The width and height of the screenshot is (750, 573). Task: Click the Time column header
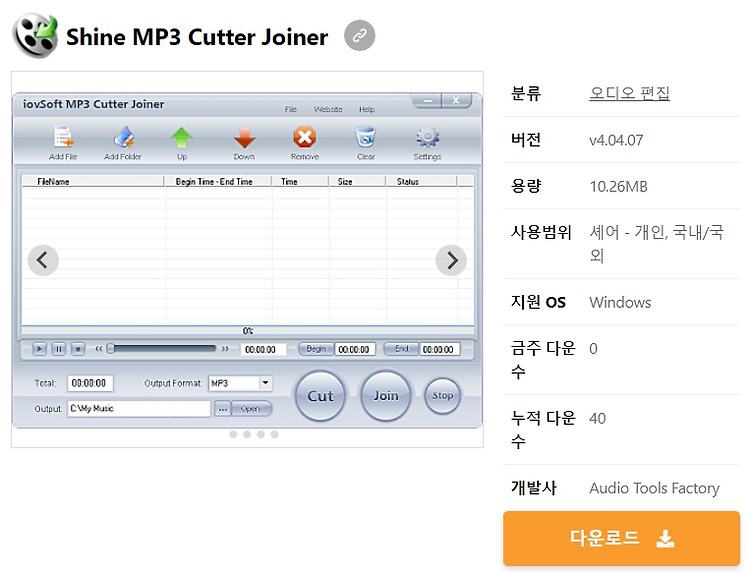300,181
